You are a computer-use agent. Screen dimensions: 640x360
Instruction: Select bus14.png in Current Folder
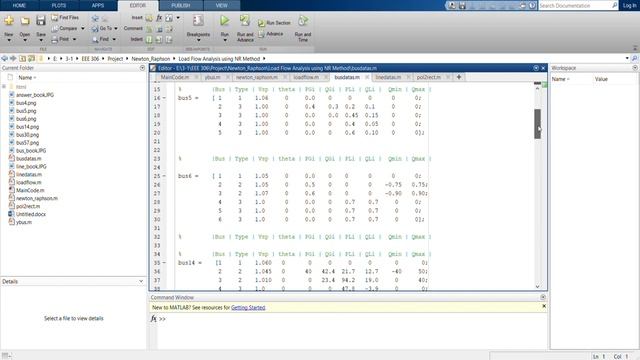coord(27,127)
